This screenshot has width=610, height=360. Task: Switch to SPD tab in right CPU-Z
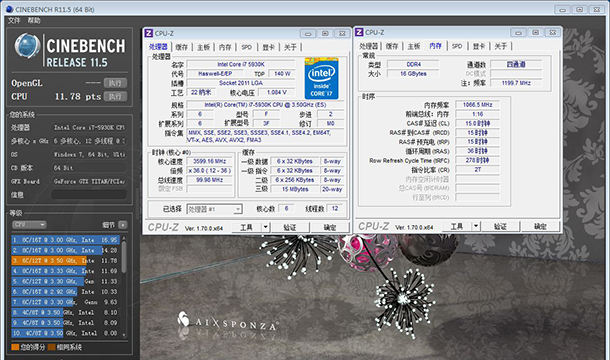(457, 46)
